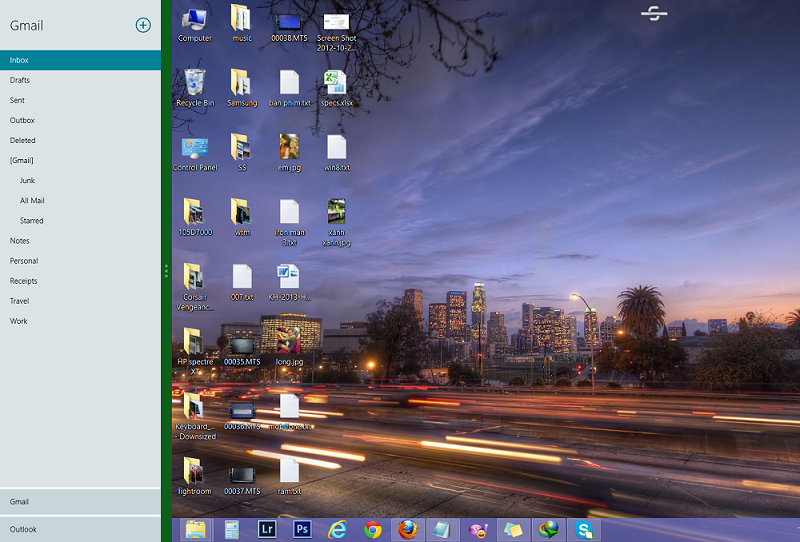Open the Work folder

pos(80,321)
